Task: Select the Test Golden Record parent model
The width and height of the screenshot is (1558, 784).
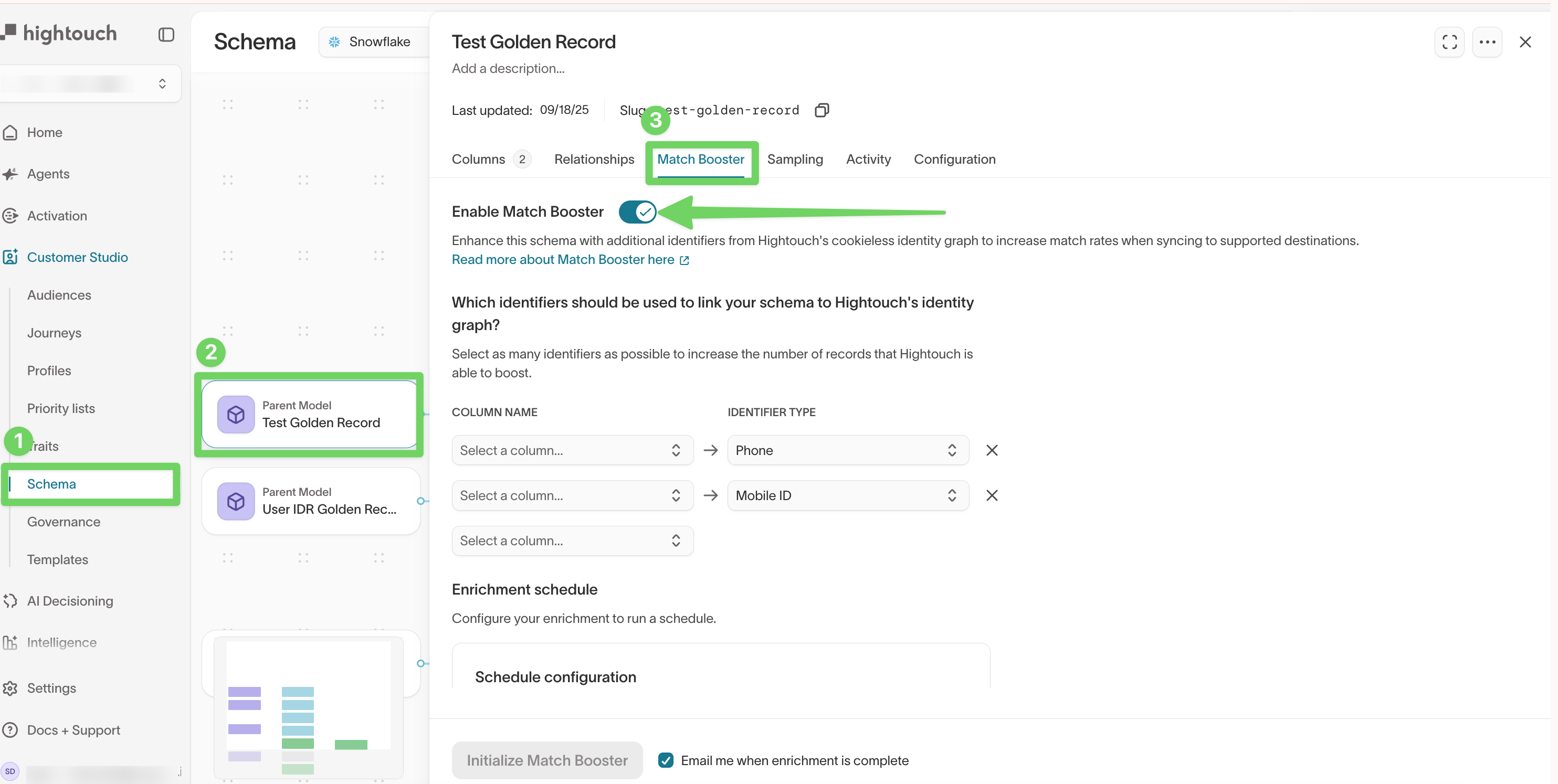Action: click(309, 415)
